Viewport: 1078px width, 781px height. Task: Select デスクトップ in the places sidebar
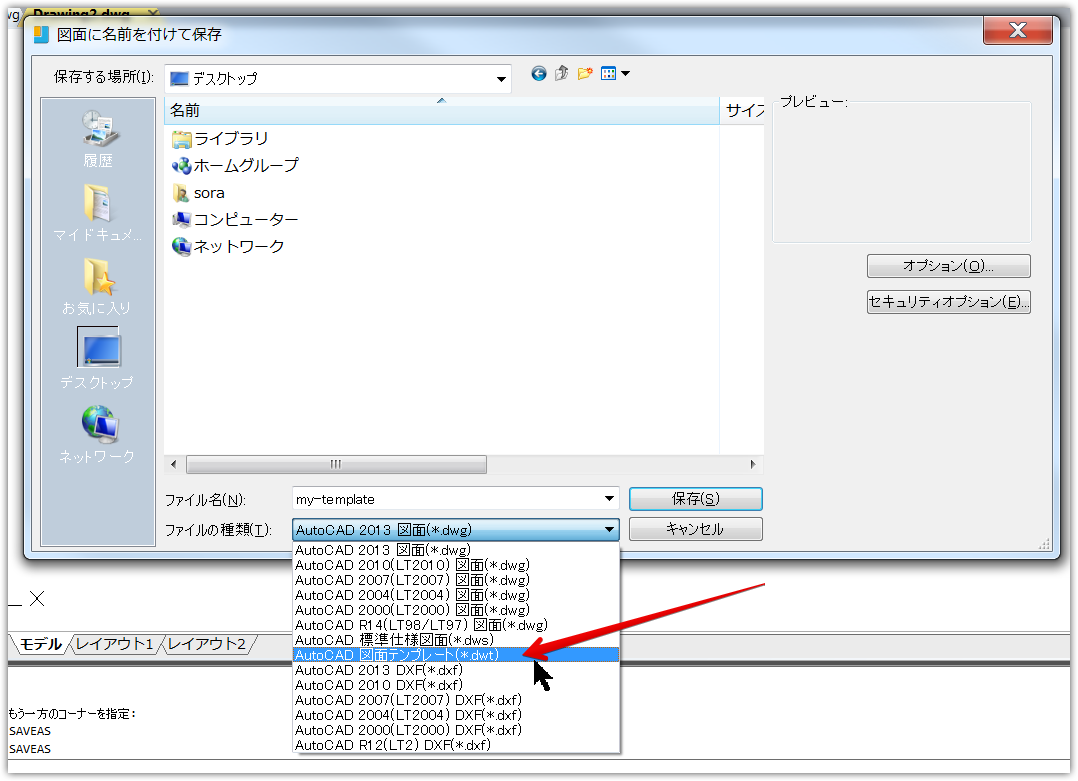(97, 358)
